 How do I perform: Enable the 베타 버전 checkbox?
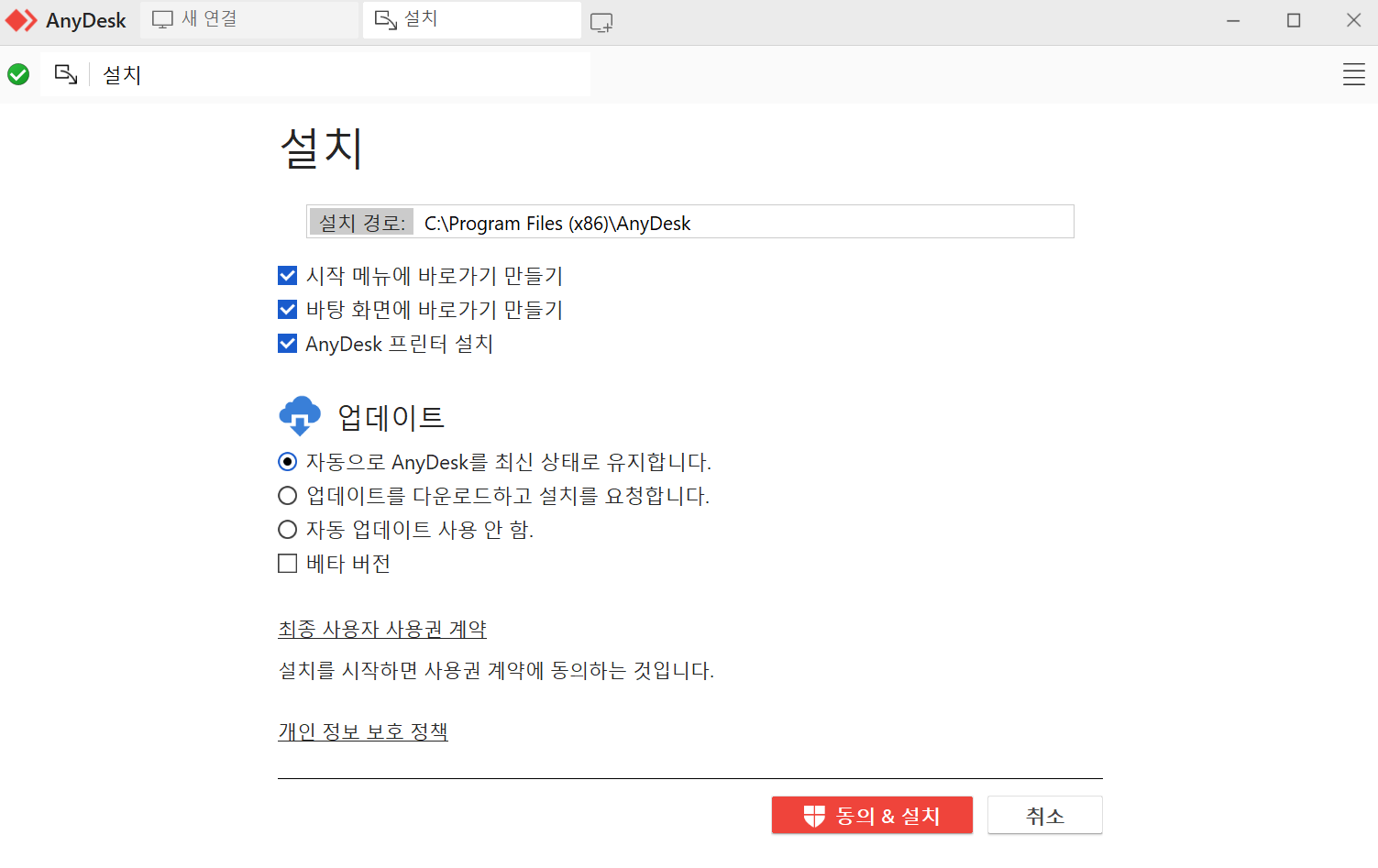coord(287,564)
